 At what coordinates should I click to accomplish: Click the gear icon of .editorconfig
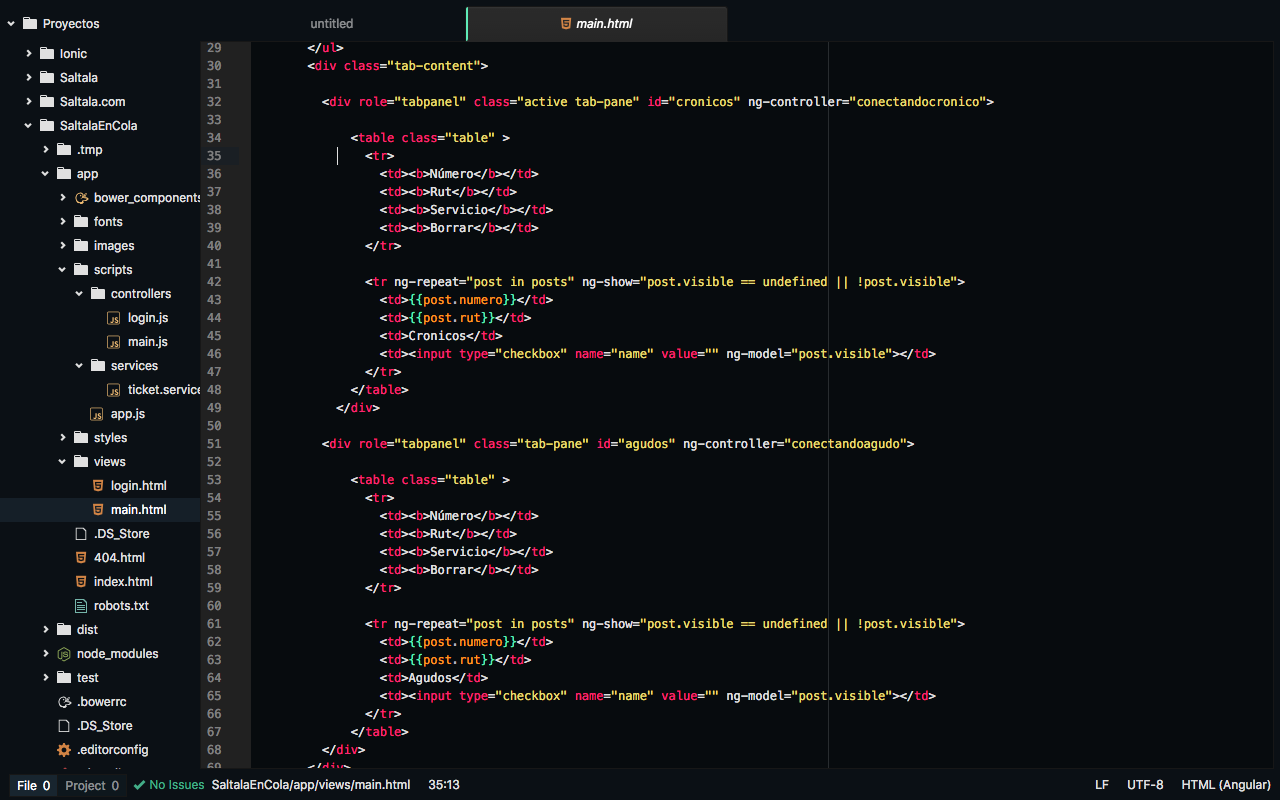(64, 749)
